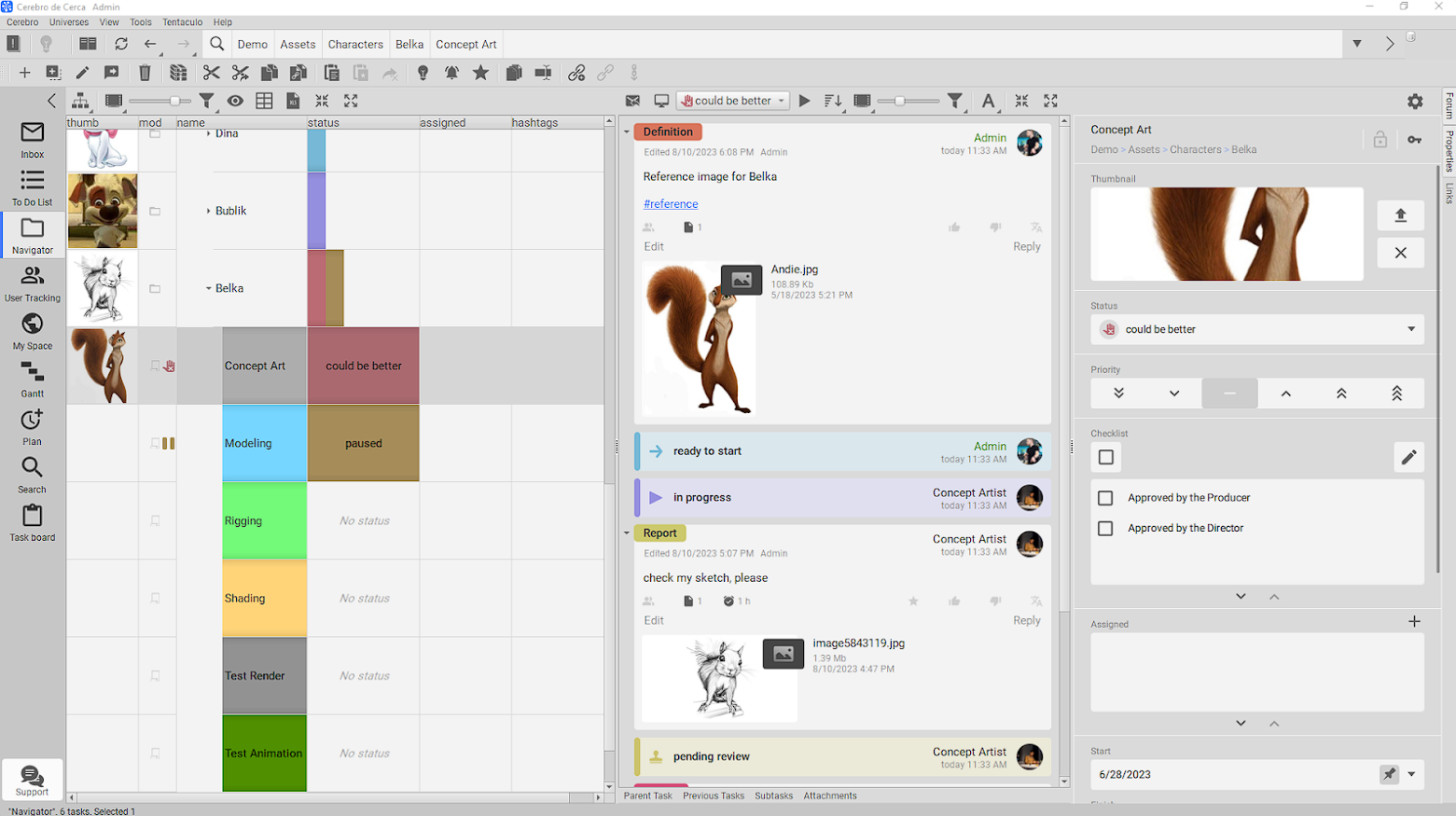Open the Plan section
This screenshot has height=816, width=1456.
[x=32, y=427]
